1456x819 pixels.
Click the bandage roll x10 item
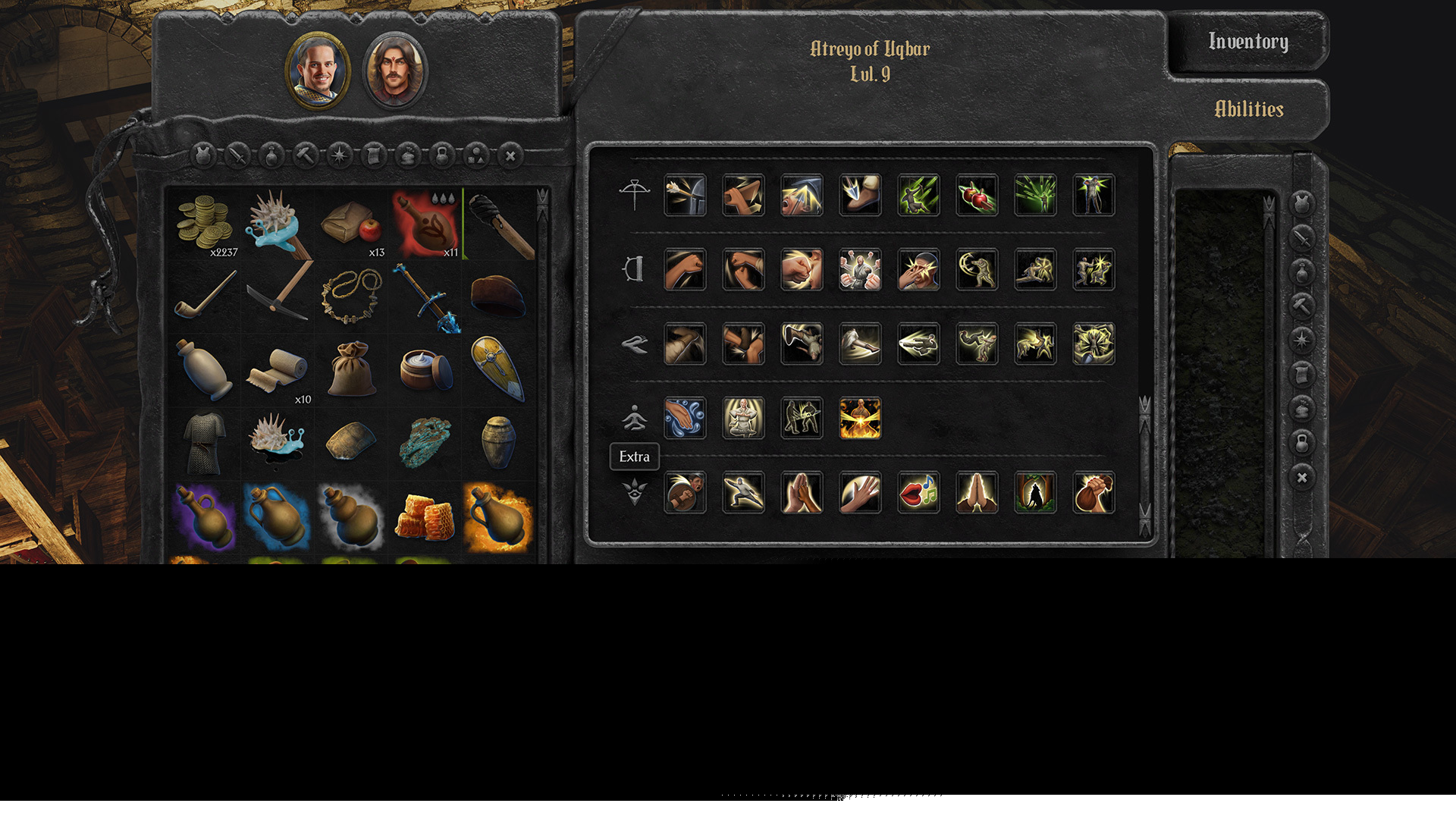277,370
